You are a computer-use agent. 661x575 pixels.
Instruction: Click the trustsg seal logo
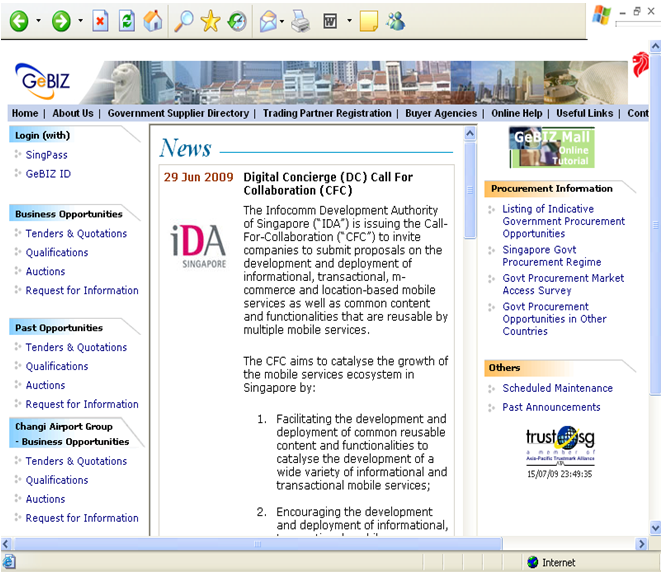[560, 445]
